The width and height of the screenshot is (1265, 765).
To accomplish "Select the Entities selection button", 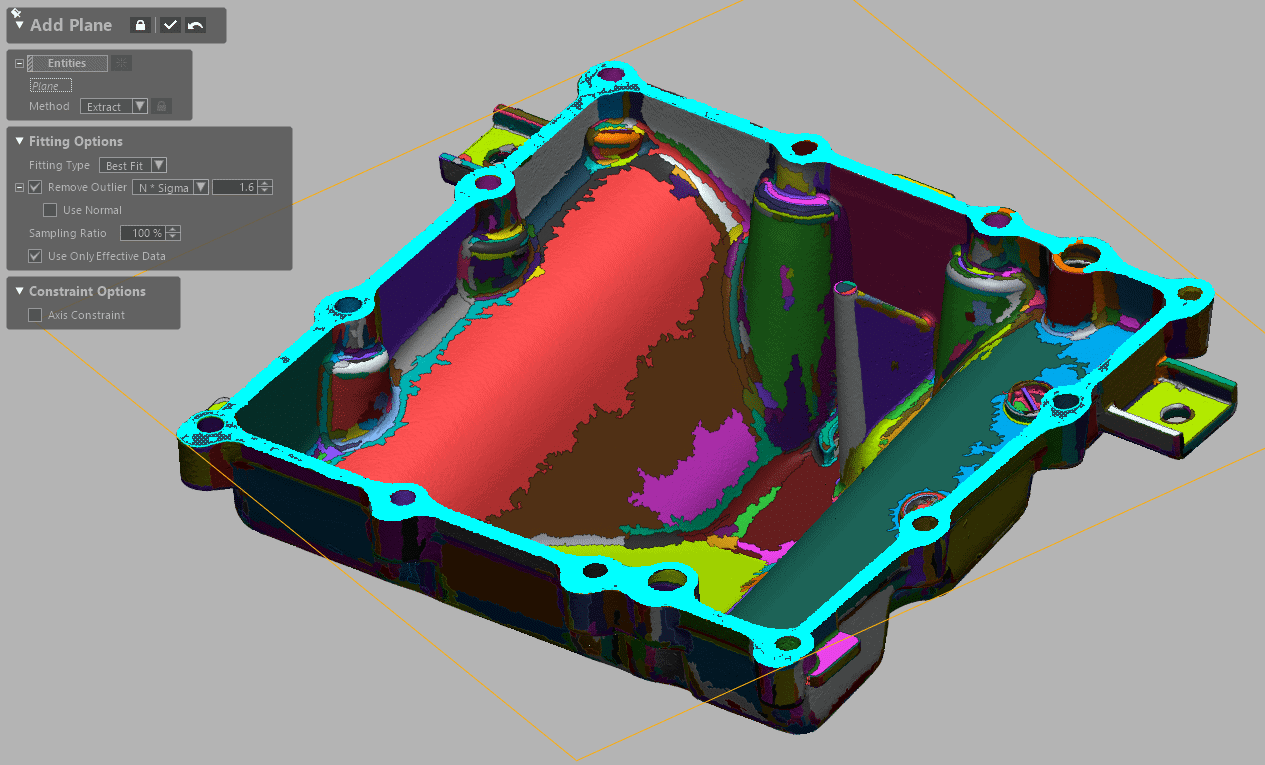I will click(67, 63).
